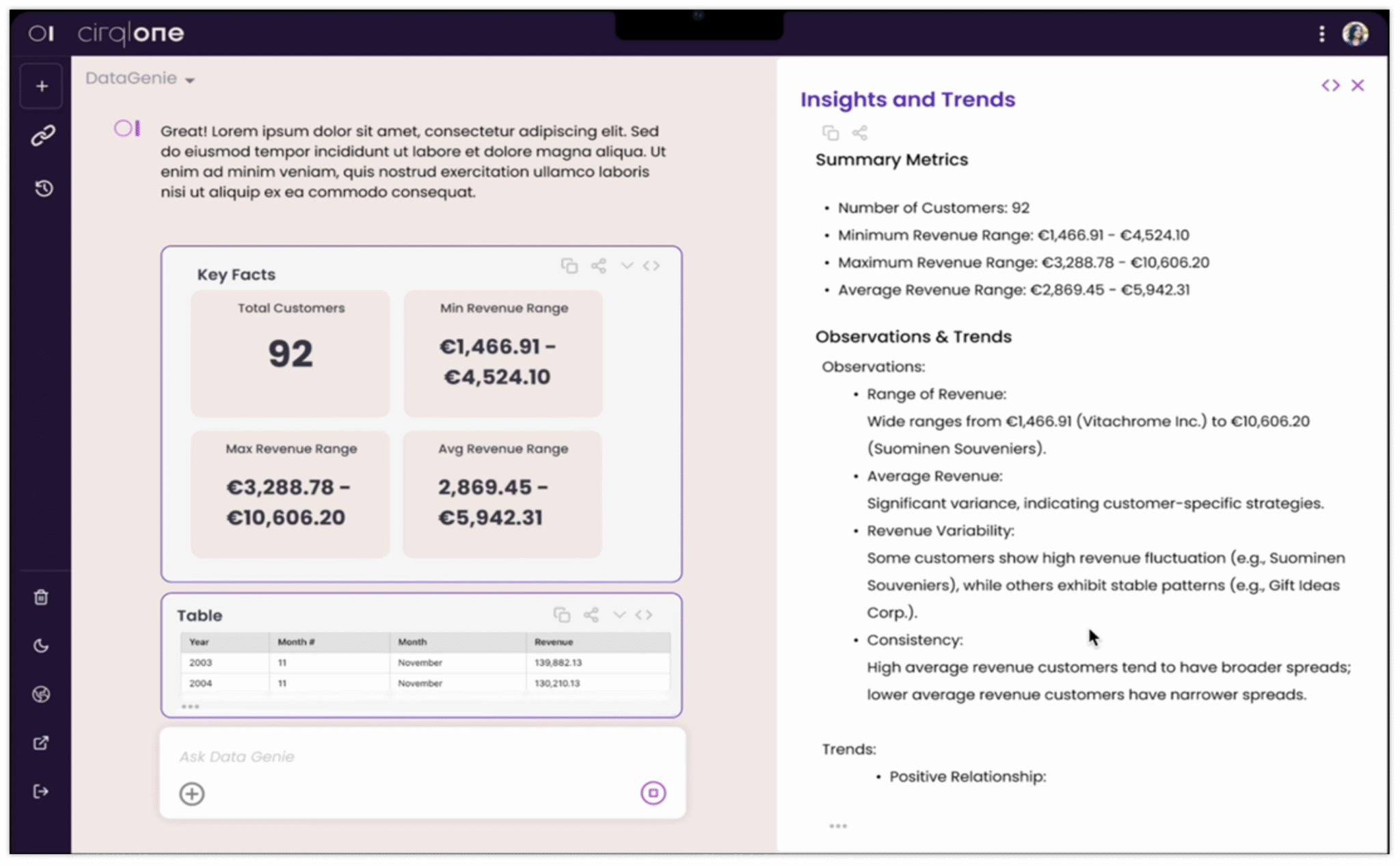Copy the Key Facts card
The image size is (1400, 865).
[x=569, y=266]
